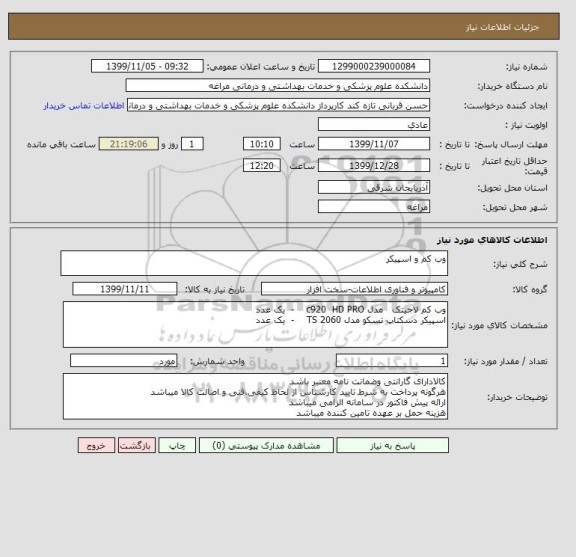Click response deadline date 1399/11/07
The width and height of the screenshot is (576, 557).
374,144
